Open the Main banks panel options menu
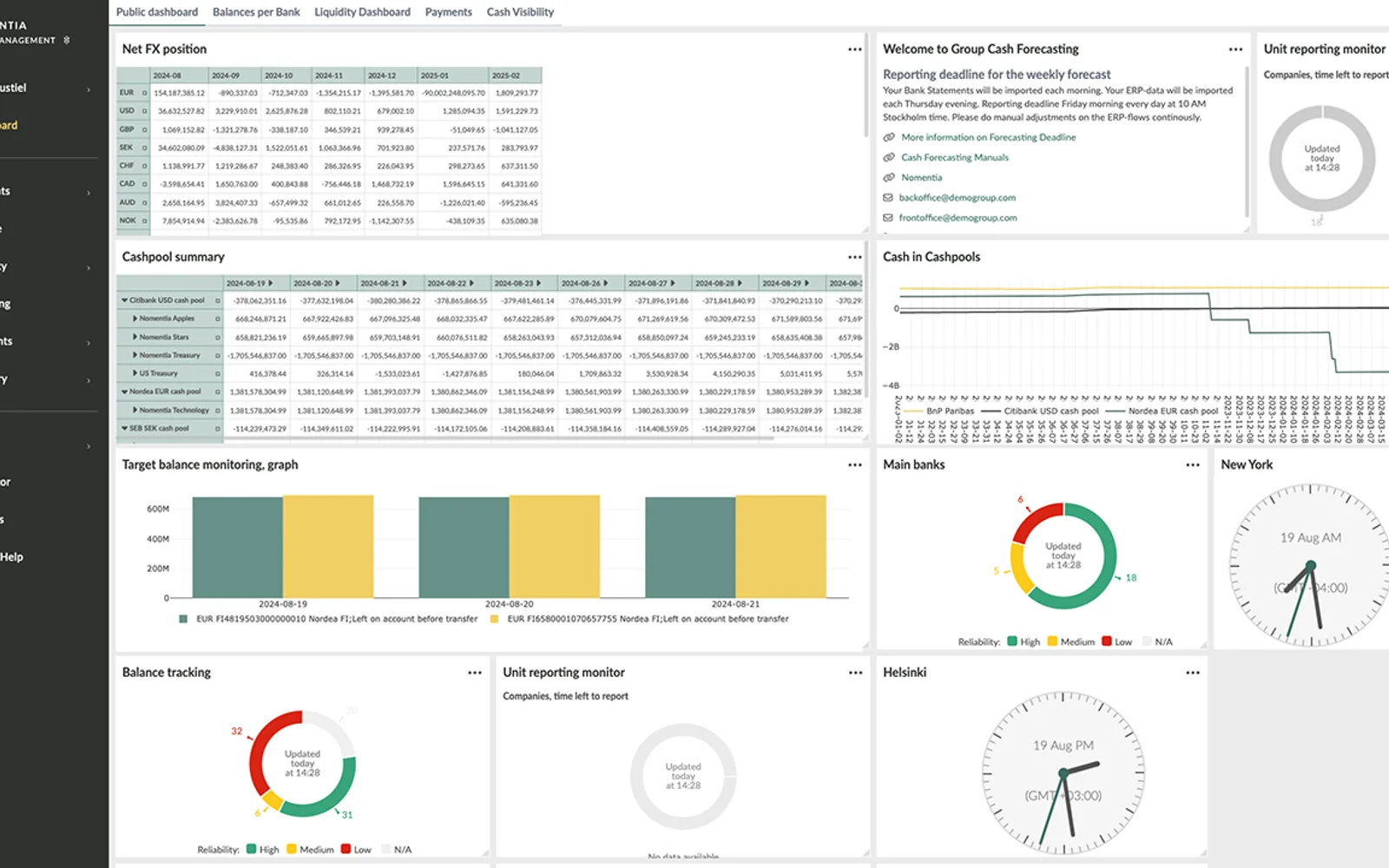The height and width of the screenshot is (868, 1389). click(x=1193, y=464)
